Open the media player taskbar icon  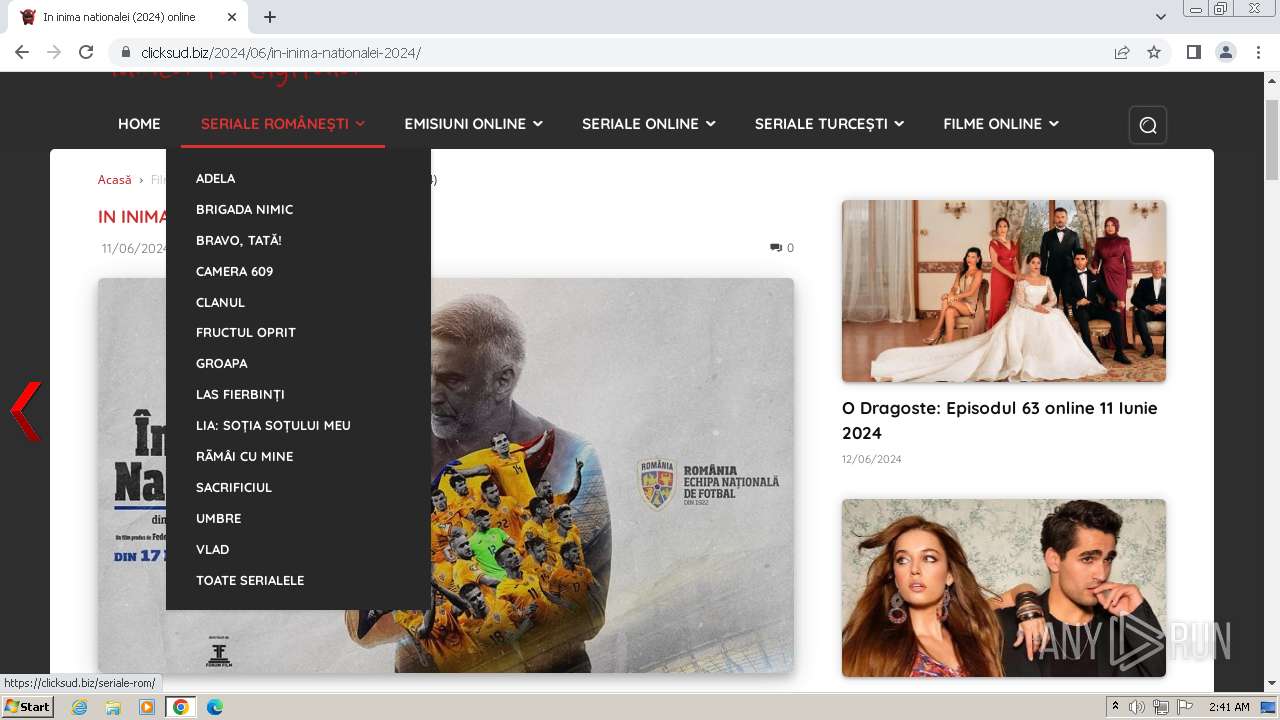point(147,707)
